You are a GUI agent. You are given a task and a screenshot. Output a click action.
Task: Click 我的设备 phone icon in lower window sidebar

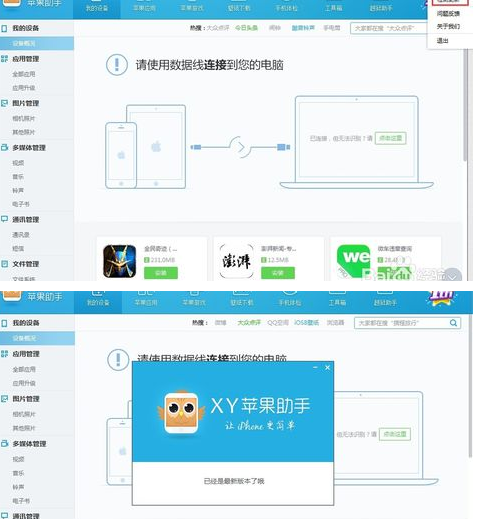[4, 323]
